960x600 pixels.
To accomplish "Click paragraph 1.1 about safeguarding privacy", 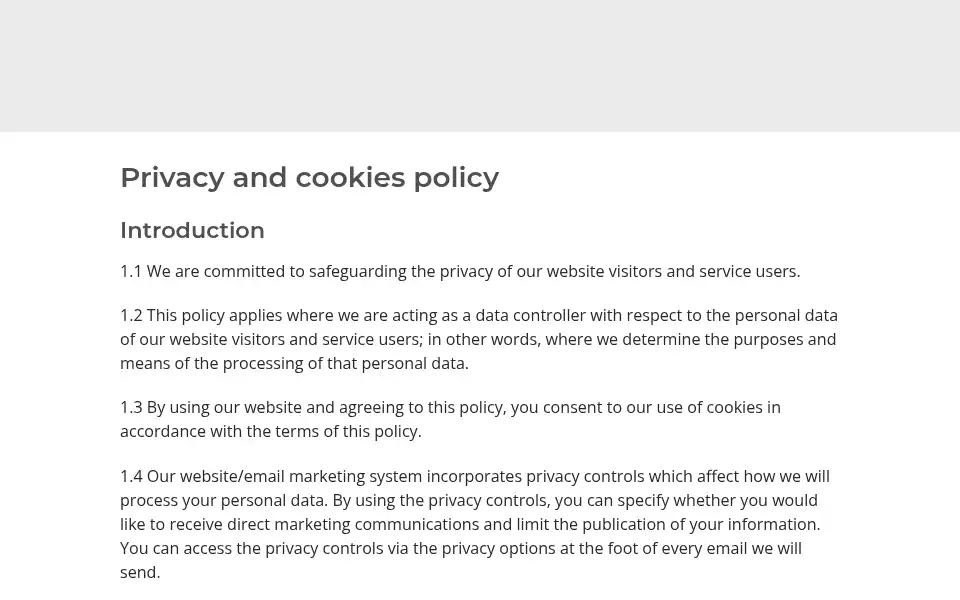I will click(460, 271).
